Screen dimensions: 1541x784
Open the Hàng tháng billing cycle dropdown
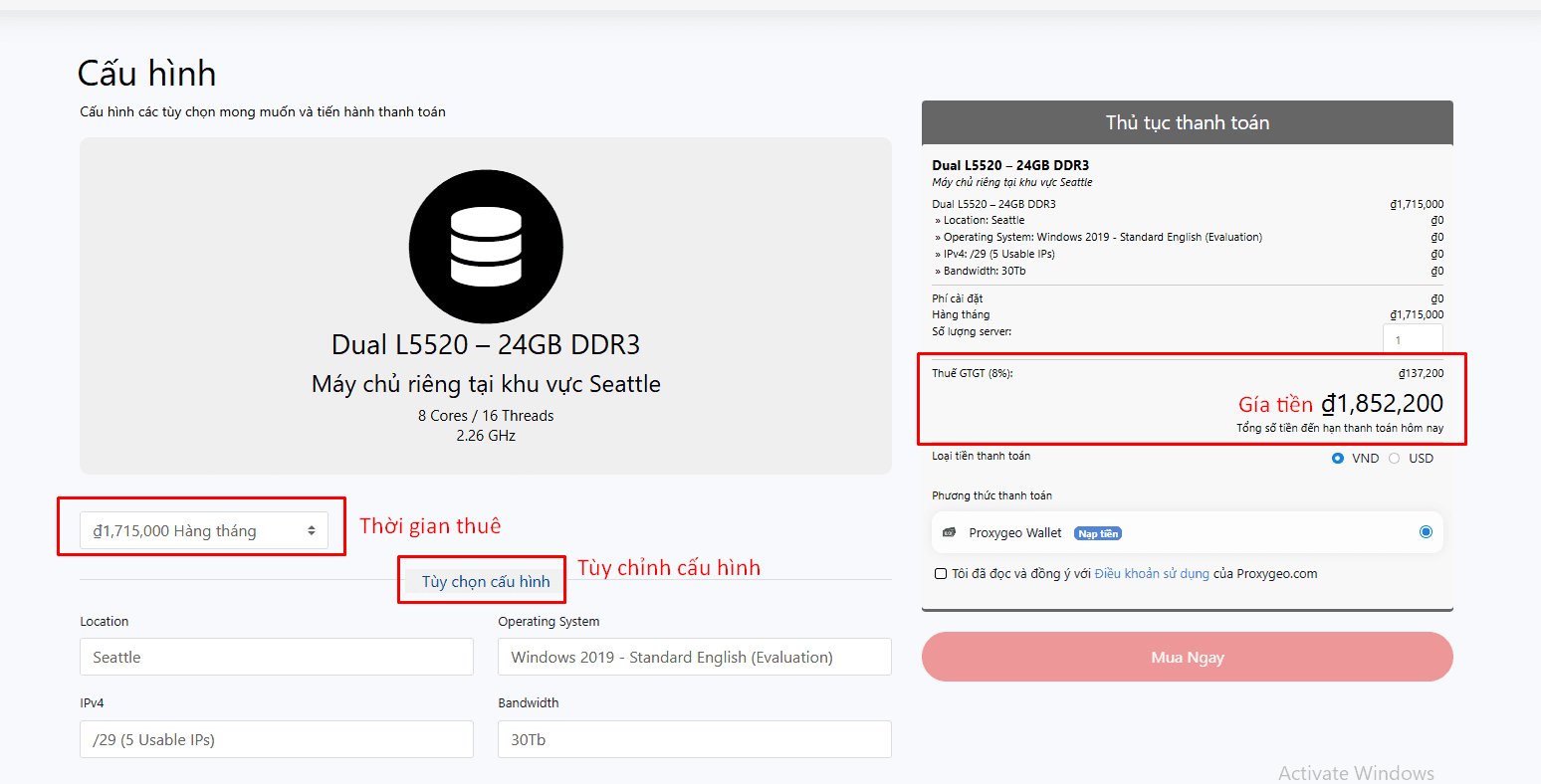[204, 531]
